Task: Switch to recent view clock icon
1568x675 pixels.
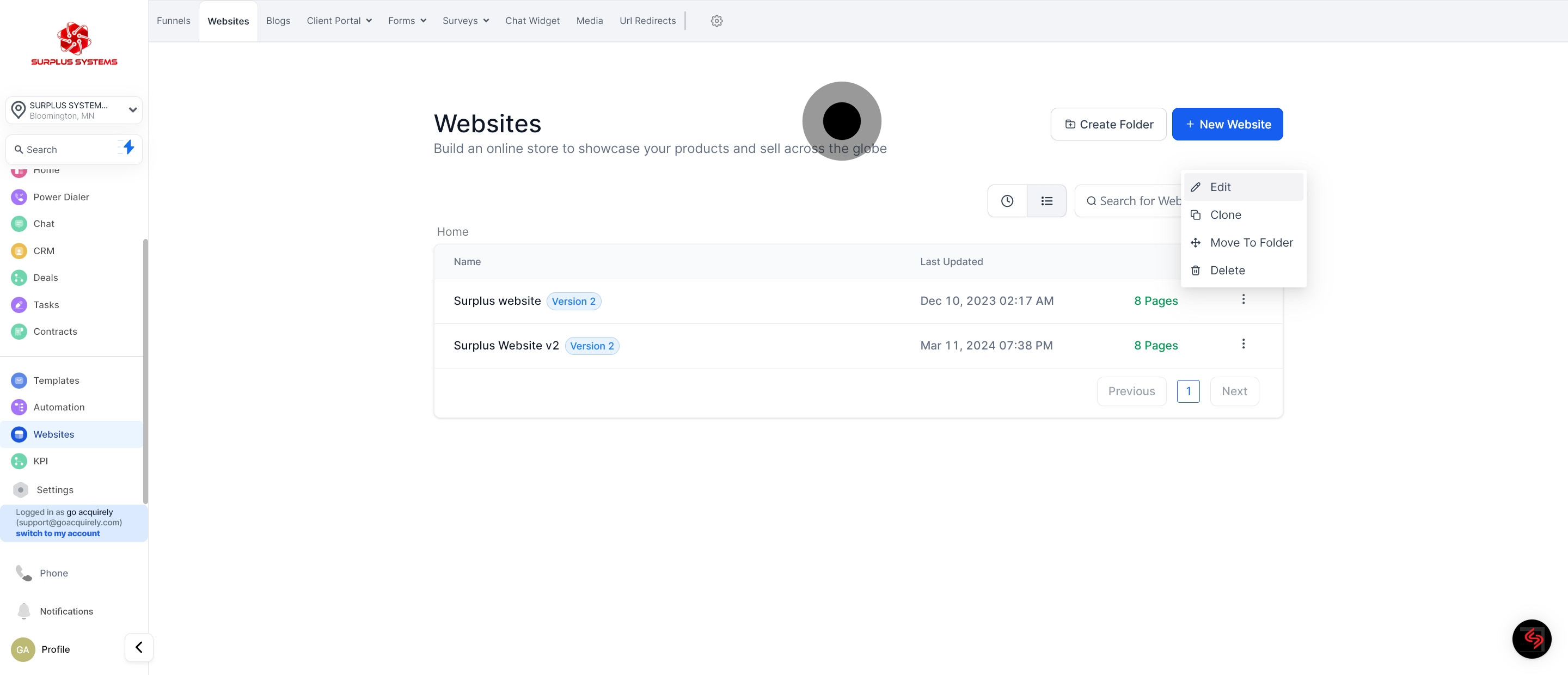Action: (x=1007, y=201)
